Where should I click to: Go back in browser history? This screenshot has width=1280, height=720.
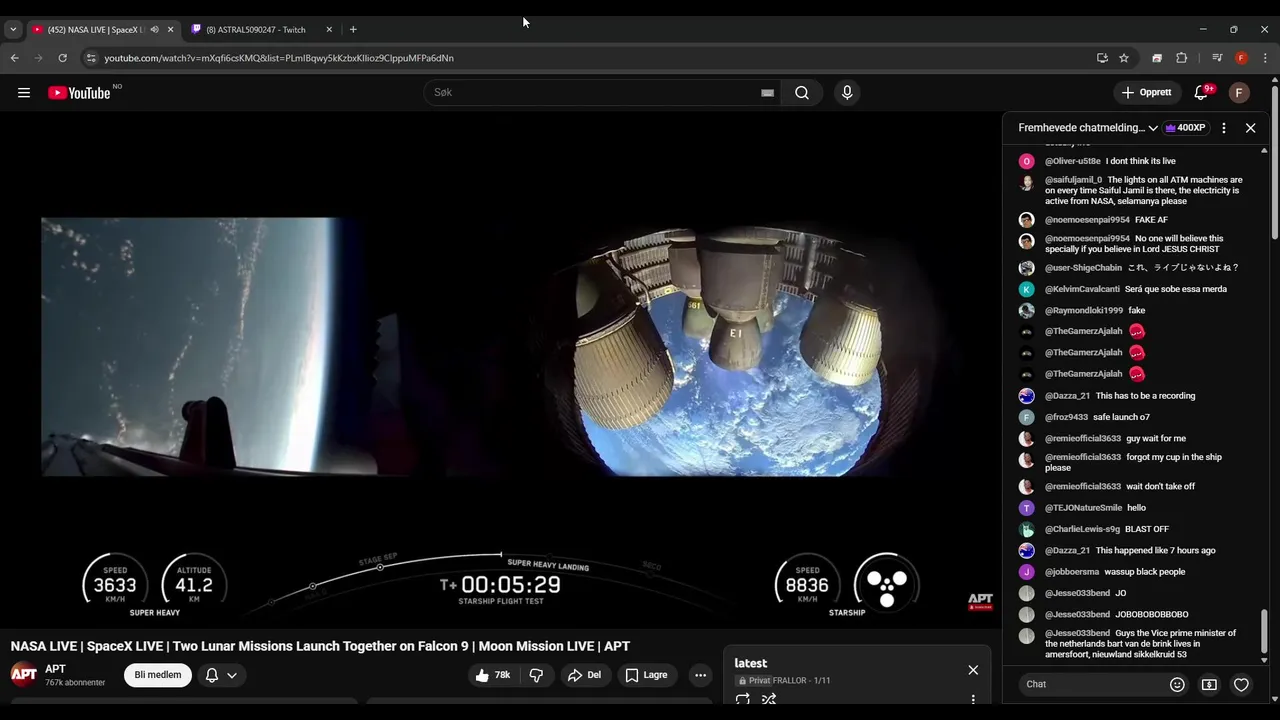15,58
